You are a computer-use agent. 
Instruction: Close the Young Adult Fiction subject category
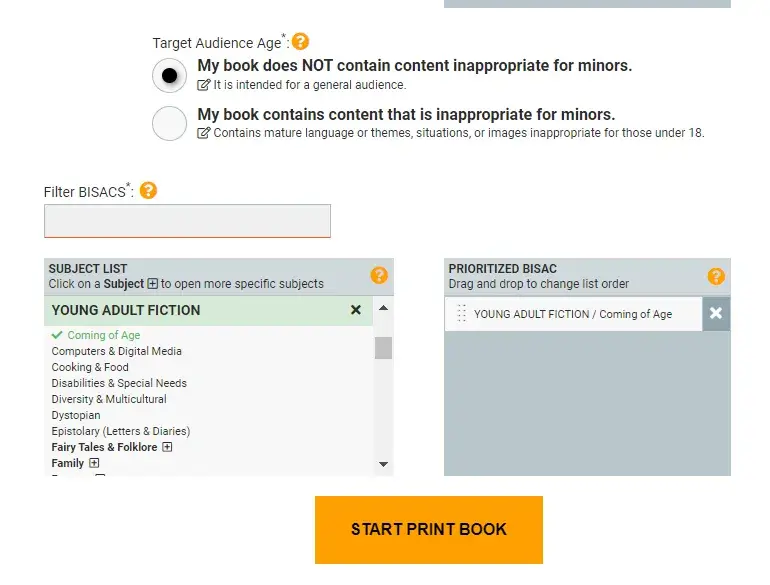356,310
